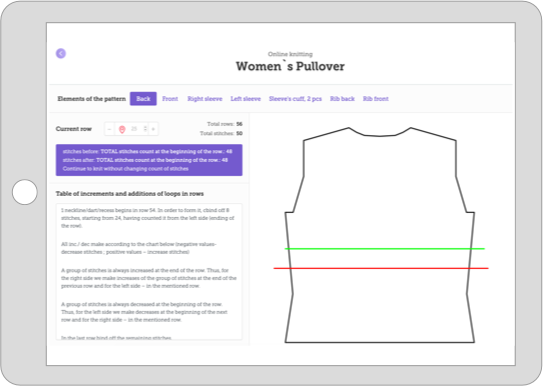Click the green row line on pattern
Screen dimensions: 543x386
pos(384,249)
